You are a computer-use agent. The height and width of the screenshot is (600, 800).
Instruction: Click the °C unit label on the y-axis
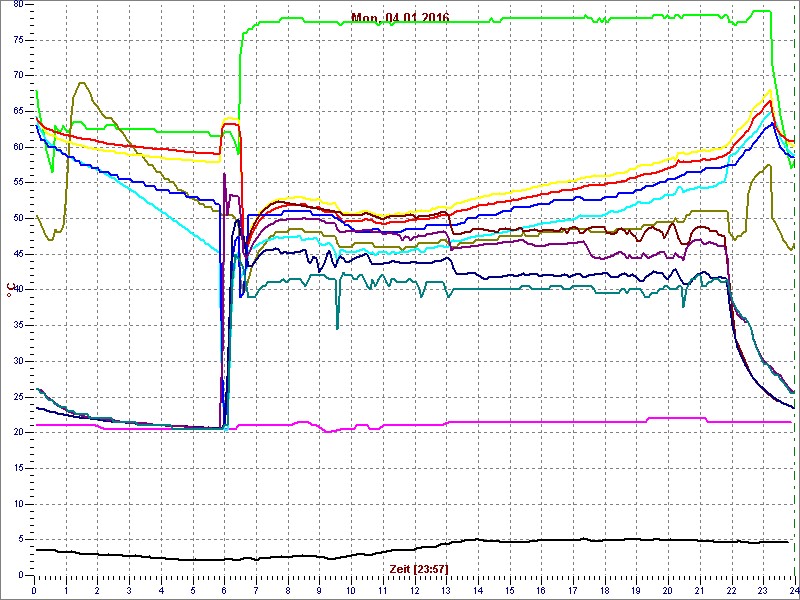coord(11,290)
